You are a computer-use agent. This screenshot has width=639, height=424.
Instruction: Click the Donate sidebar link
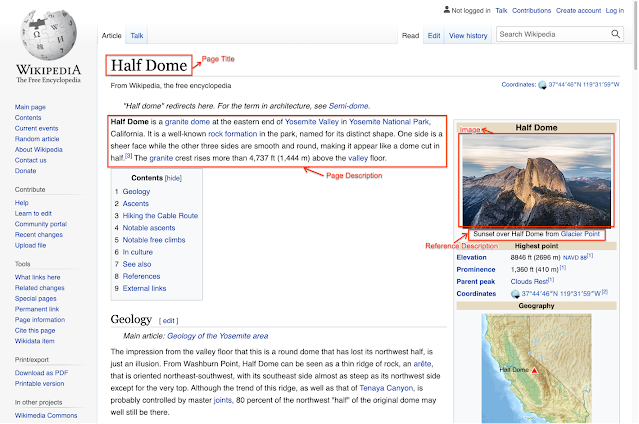(26, 171)
